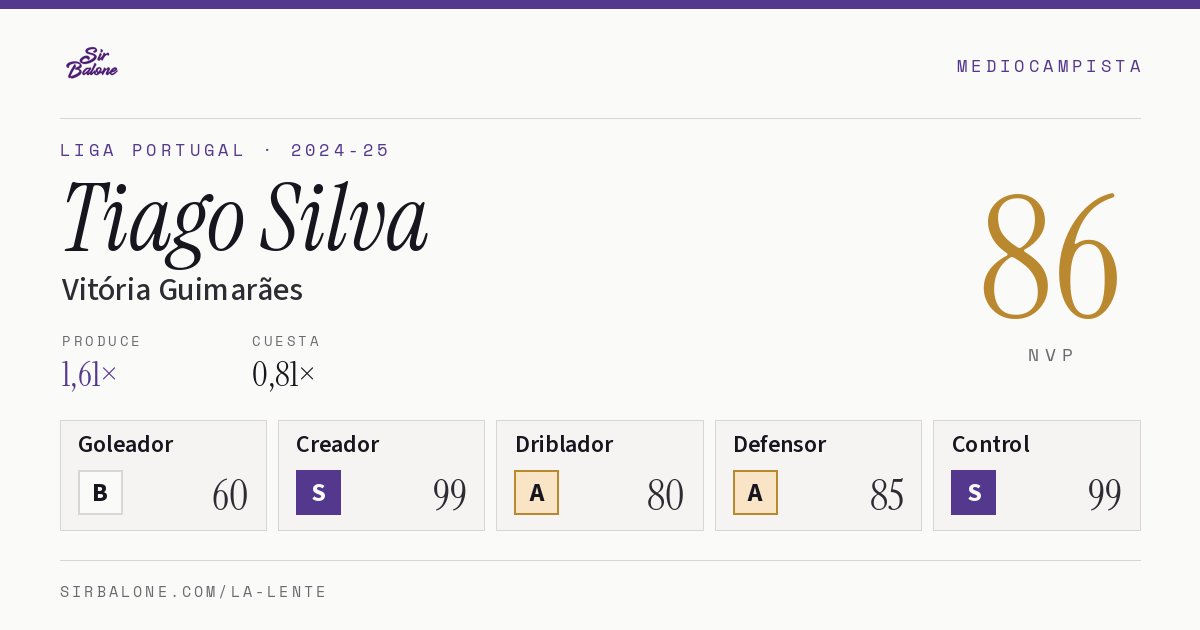Select the S grade badge under Creador
Viewport: 1200px width, 630px height.
318,493
